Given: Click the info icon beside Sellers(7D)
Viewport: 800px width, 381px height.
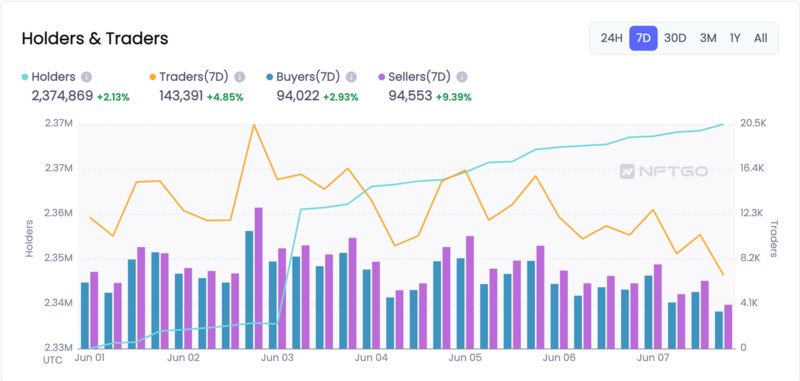Looking at the screenshot, I should pos(462,77).
